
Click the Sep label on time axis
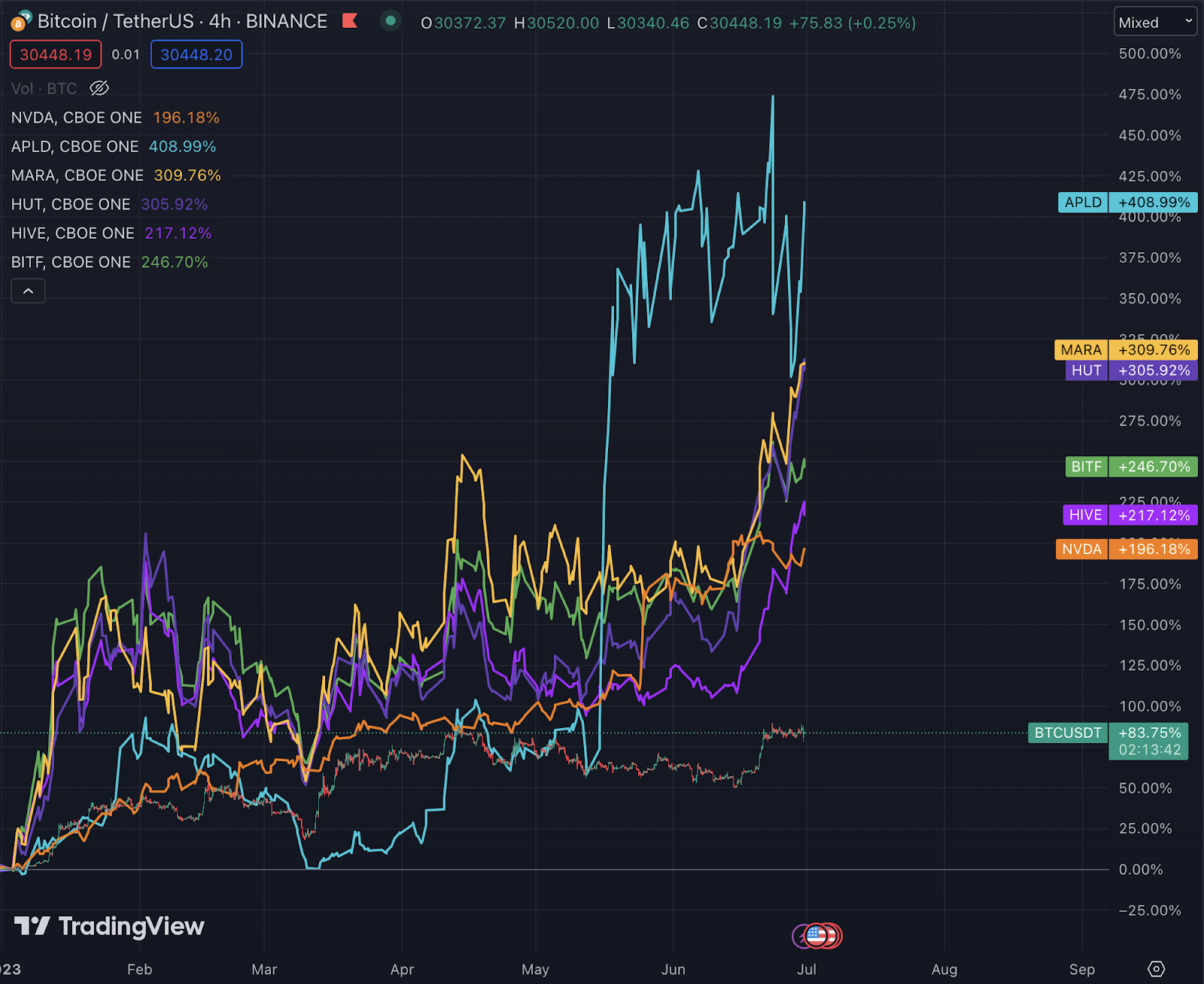(x=1082, y=970)
